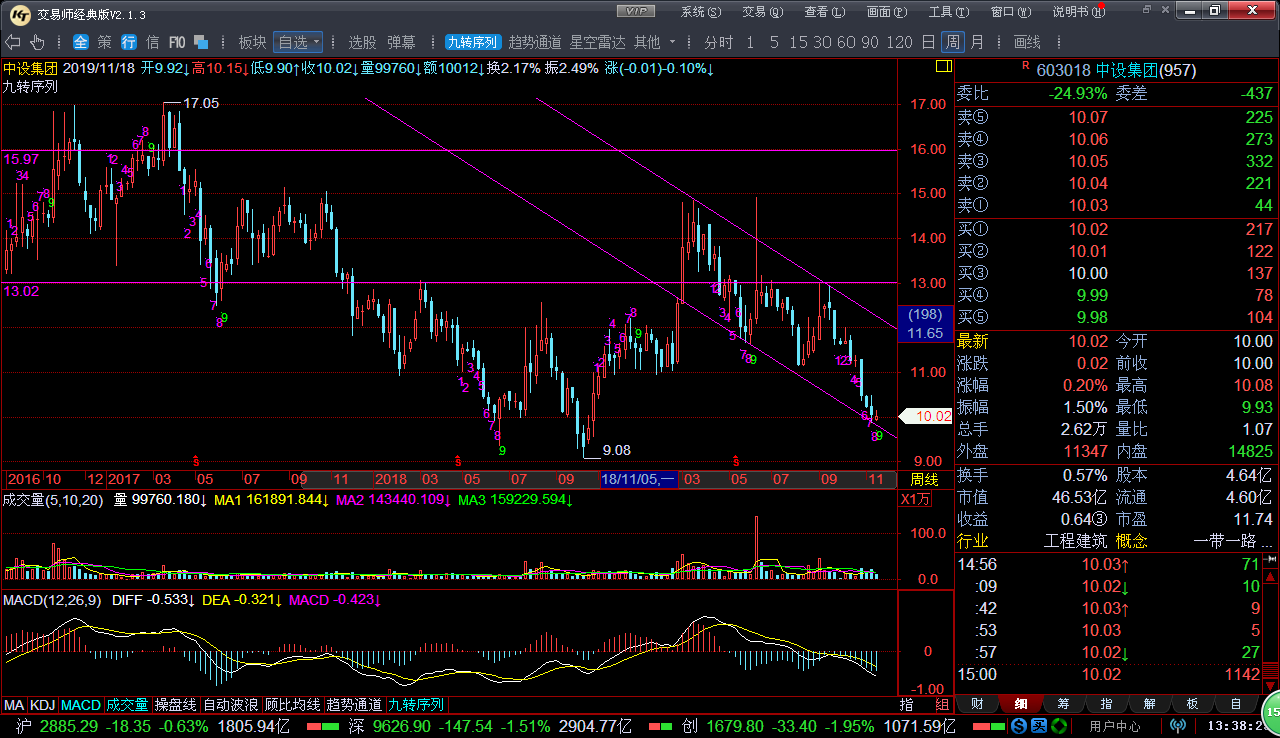Viewport: 1280px width, 738px height.
Task: Click the green circular badge at corner
Action: tap(1271, 711)
